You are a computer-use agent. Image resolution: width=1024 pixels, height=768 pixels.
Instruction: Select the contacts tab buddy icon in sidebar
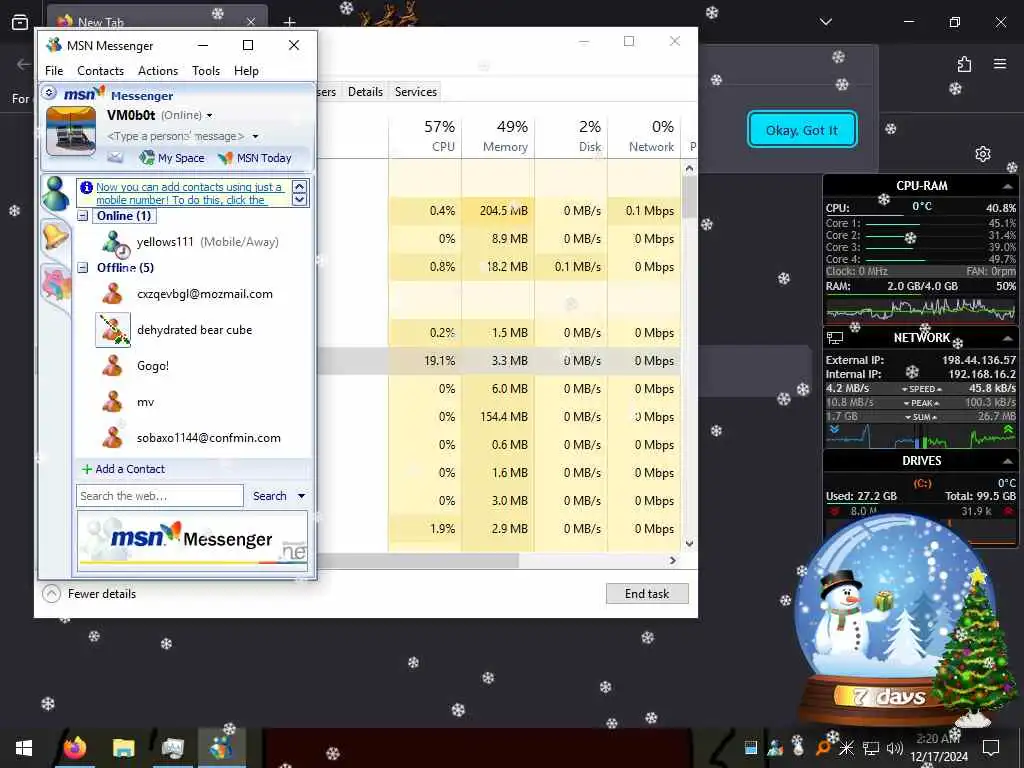point(56,194)
